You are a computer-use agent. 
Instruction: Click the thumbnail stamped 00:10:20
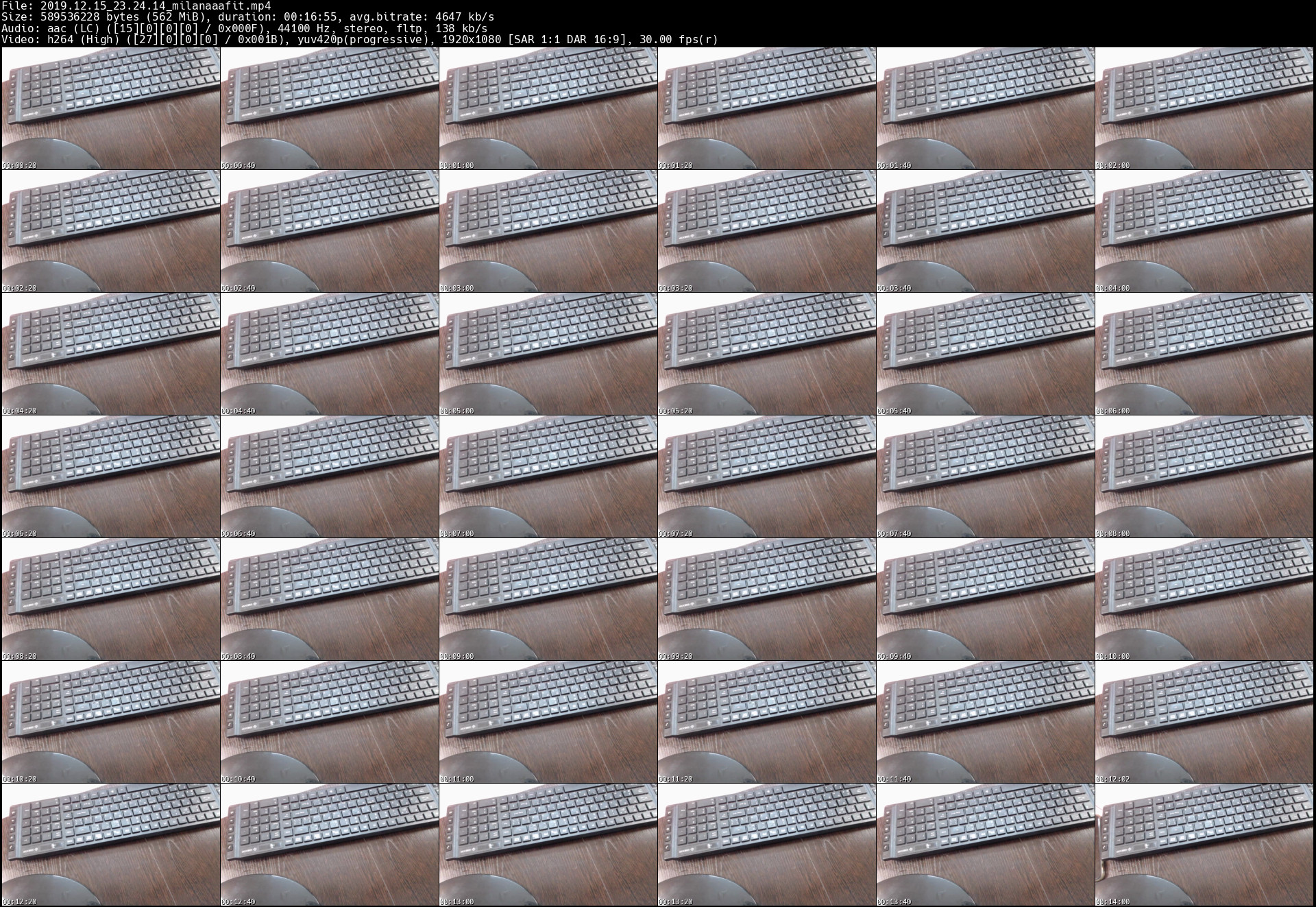[111, 722]
